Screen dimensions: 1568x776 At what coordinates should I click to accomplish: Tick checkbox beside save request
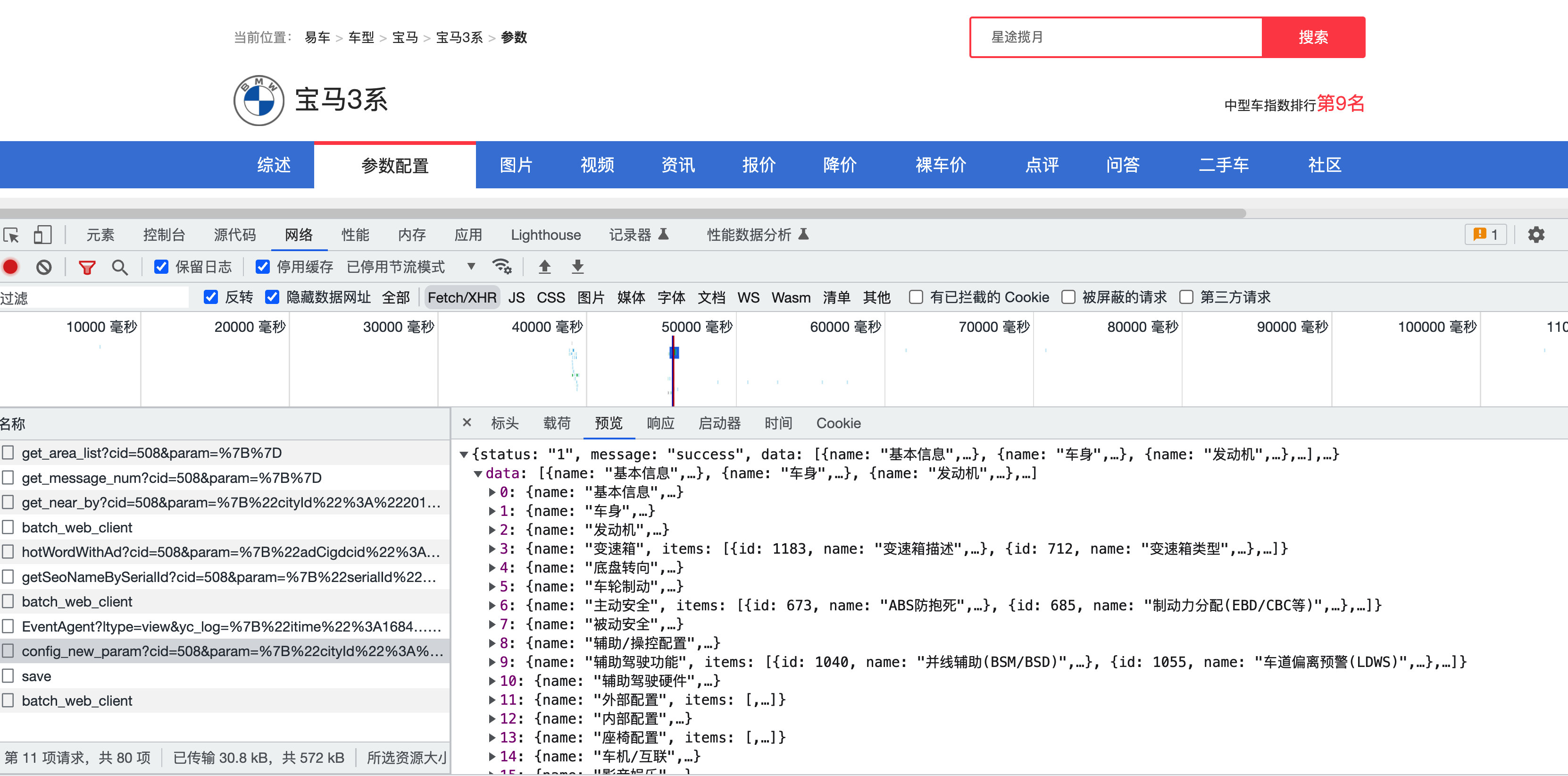point(8,675)
